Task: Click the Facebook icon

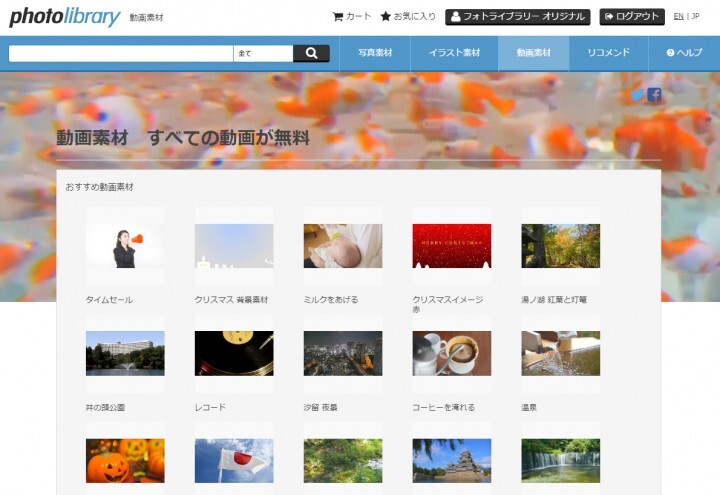Action: tap(654, 95)
